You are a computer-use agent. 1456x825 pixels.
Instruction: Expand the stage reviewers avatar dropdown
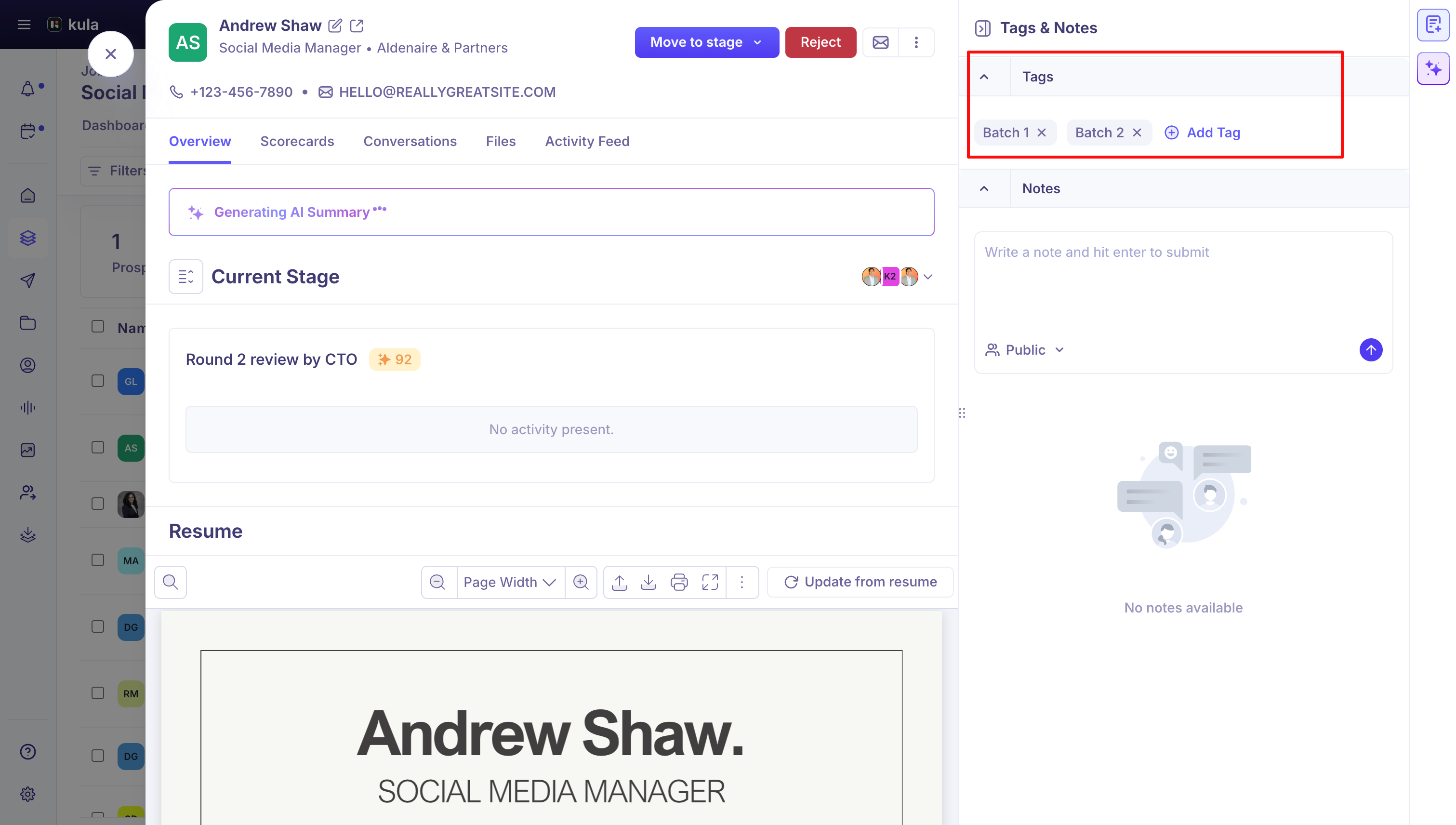pyautogui.click(x=928, y=277)
